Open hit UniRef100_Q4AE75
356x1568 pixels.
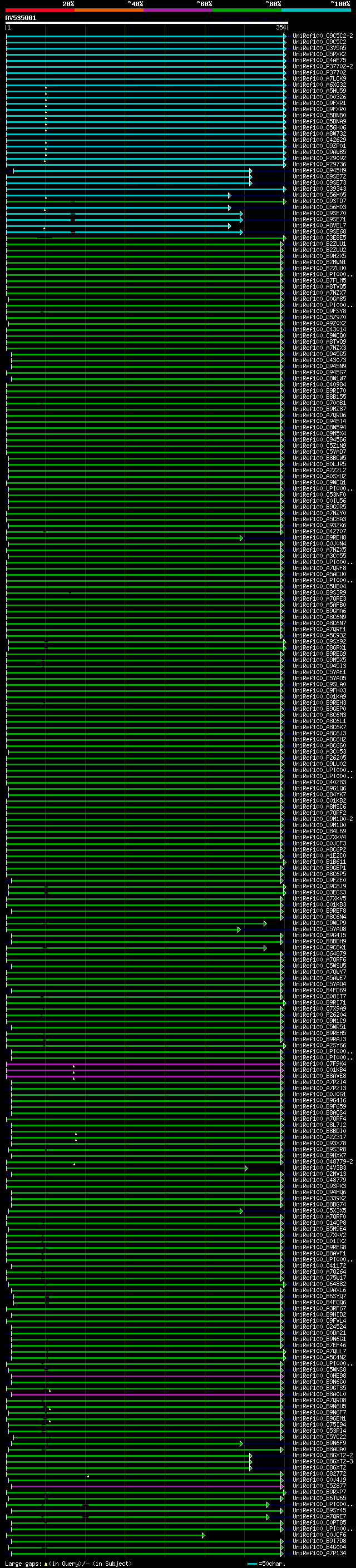319,60
